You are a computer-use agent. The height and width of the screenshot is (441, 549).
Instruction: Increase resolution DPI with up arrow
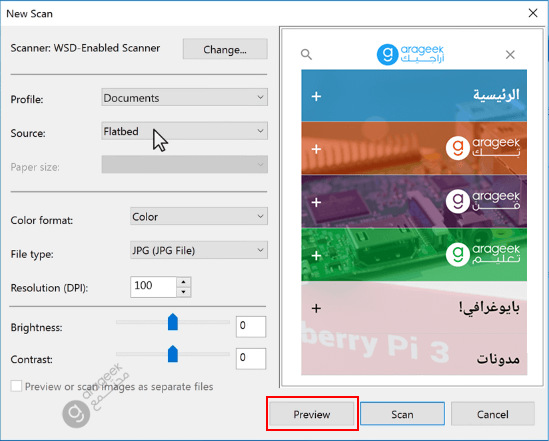183,282
